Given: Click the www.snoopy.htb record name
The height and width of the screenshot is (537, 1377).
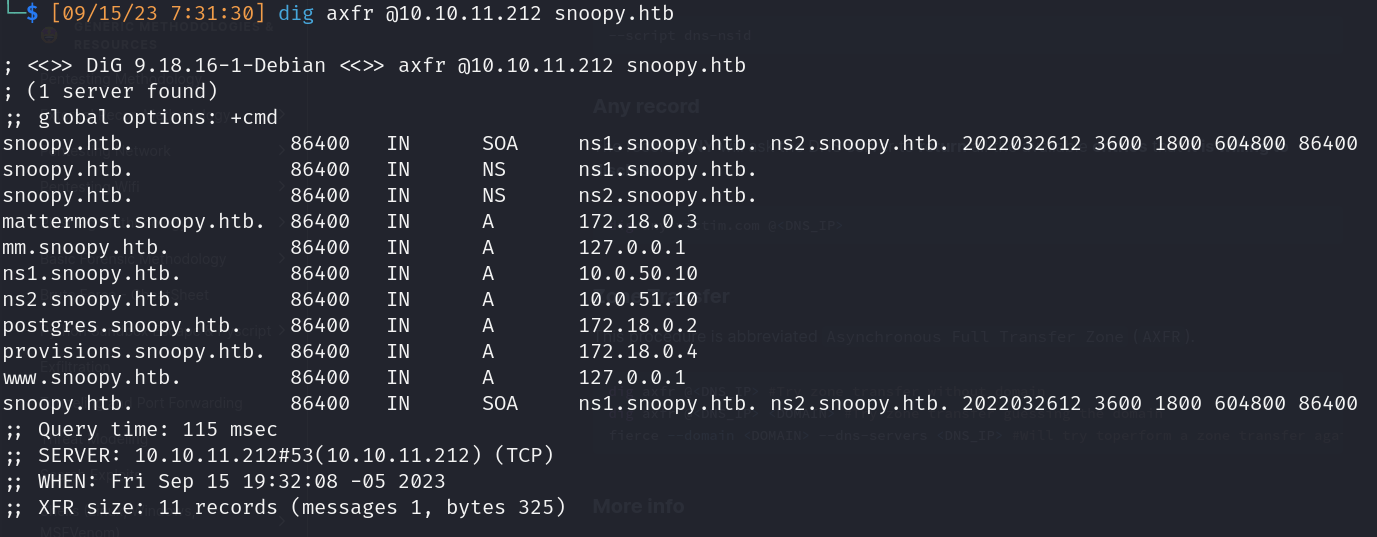Looking at the screenshot, I should (91, 377).
